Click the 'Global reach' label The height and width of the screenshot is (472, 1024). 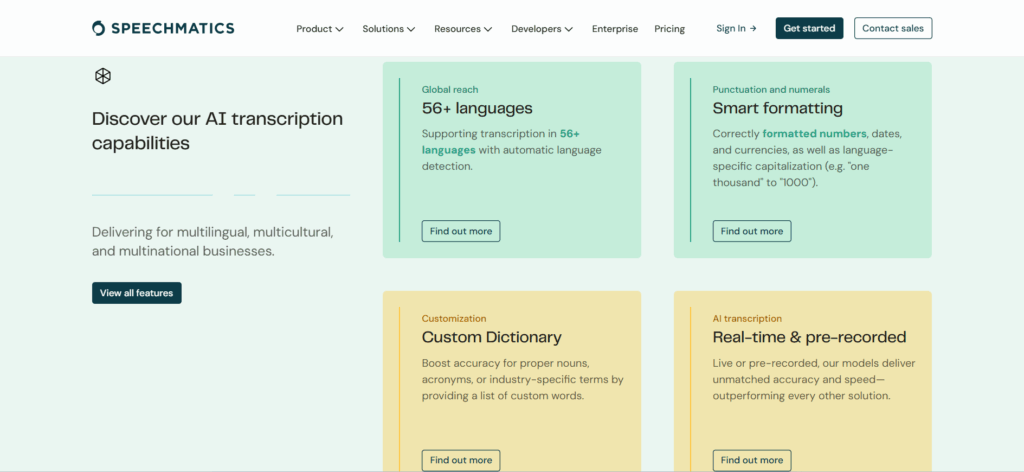point(450,89)
